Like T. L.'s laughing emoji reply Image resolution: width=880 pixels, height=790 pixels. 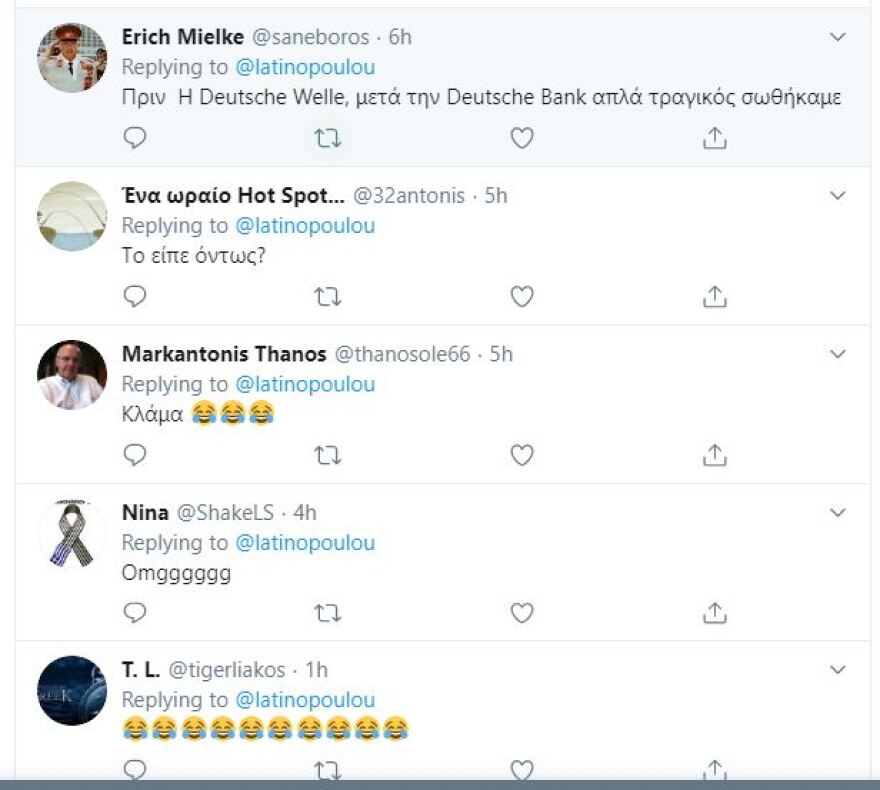point(521,770)
